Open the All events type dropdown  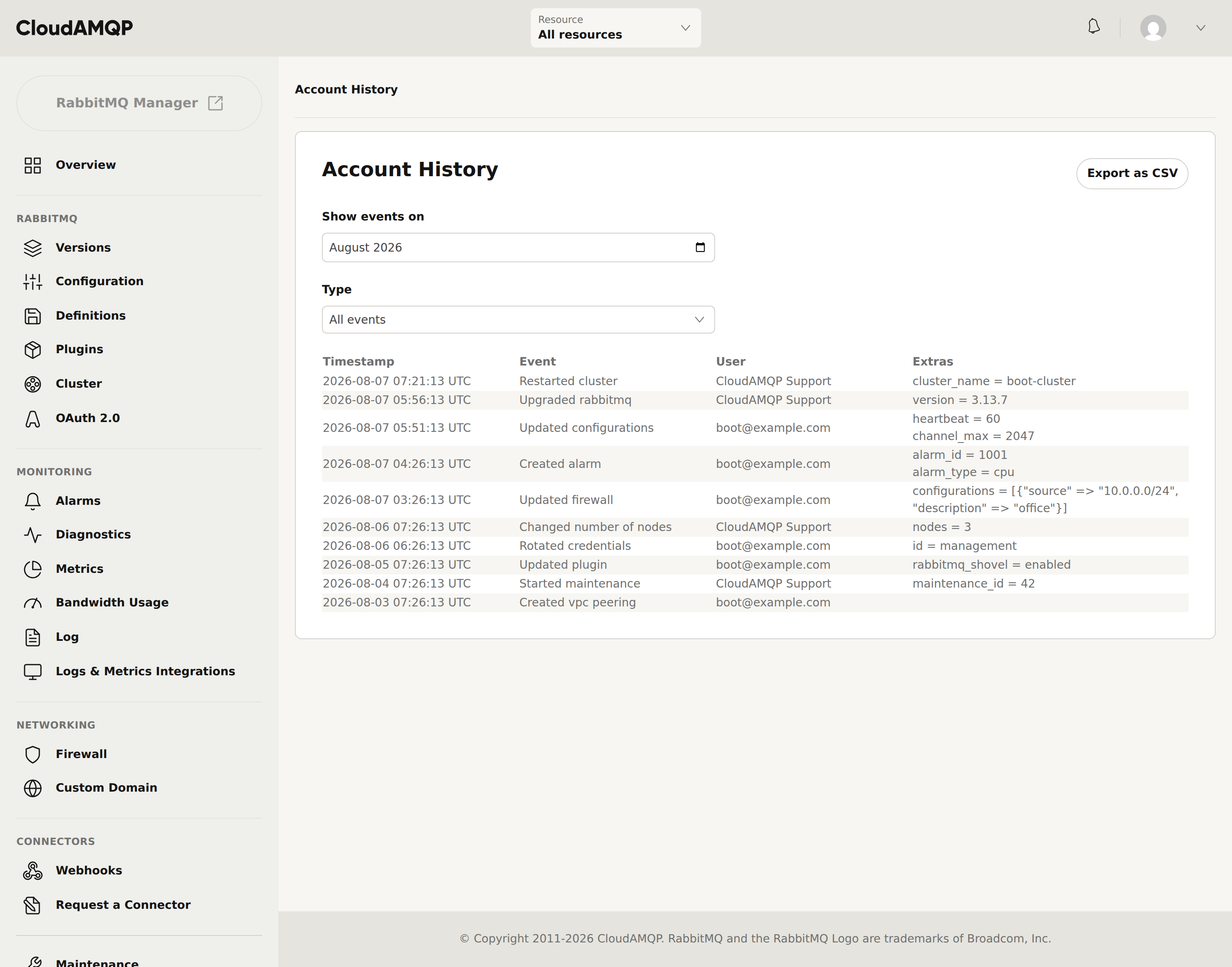point(519,320)
